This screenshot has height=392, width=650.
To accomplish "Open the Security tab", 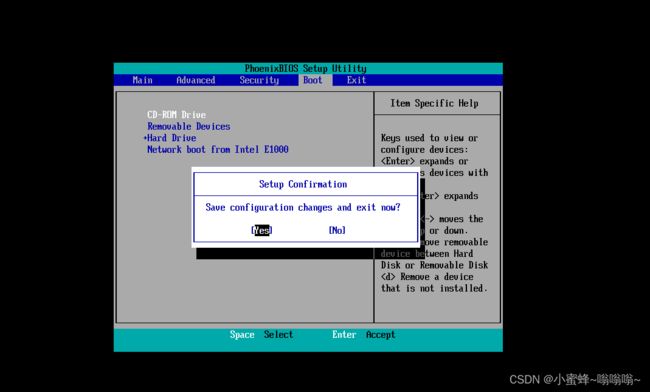I will tap(259, 80).
